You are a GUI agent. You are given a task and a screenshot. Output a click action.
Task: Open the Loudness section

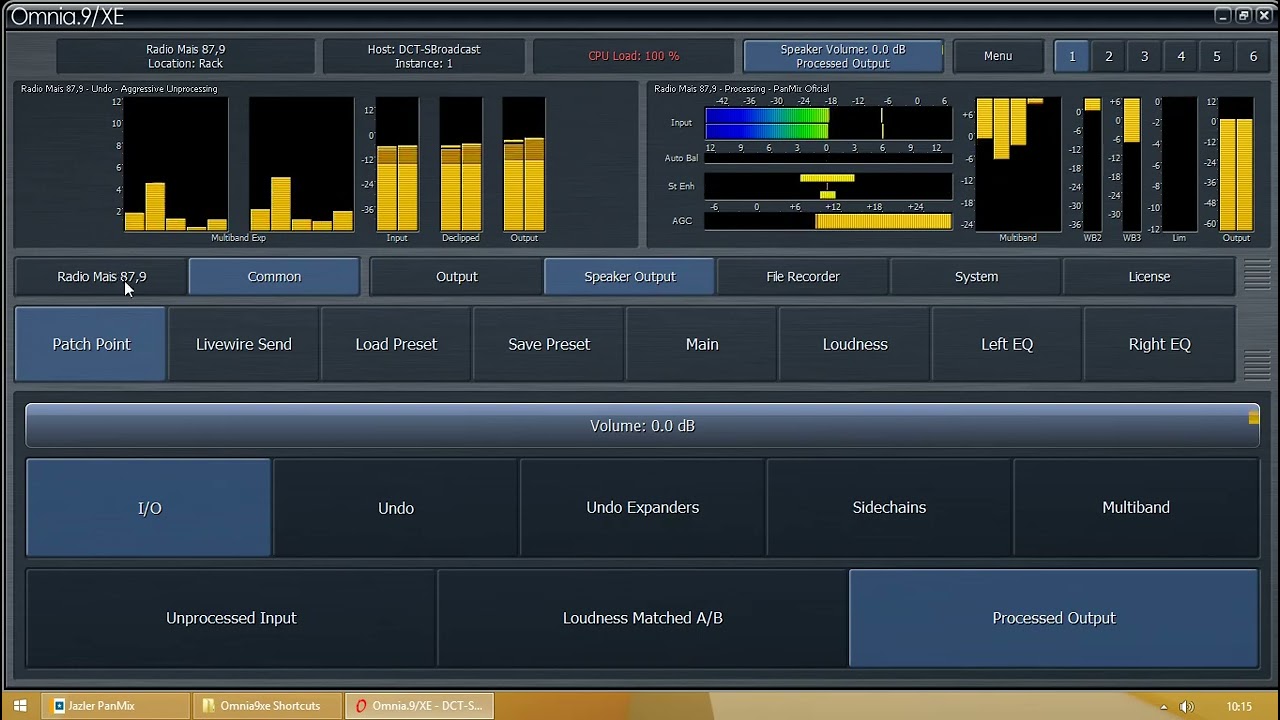point(855,344)
